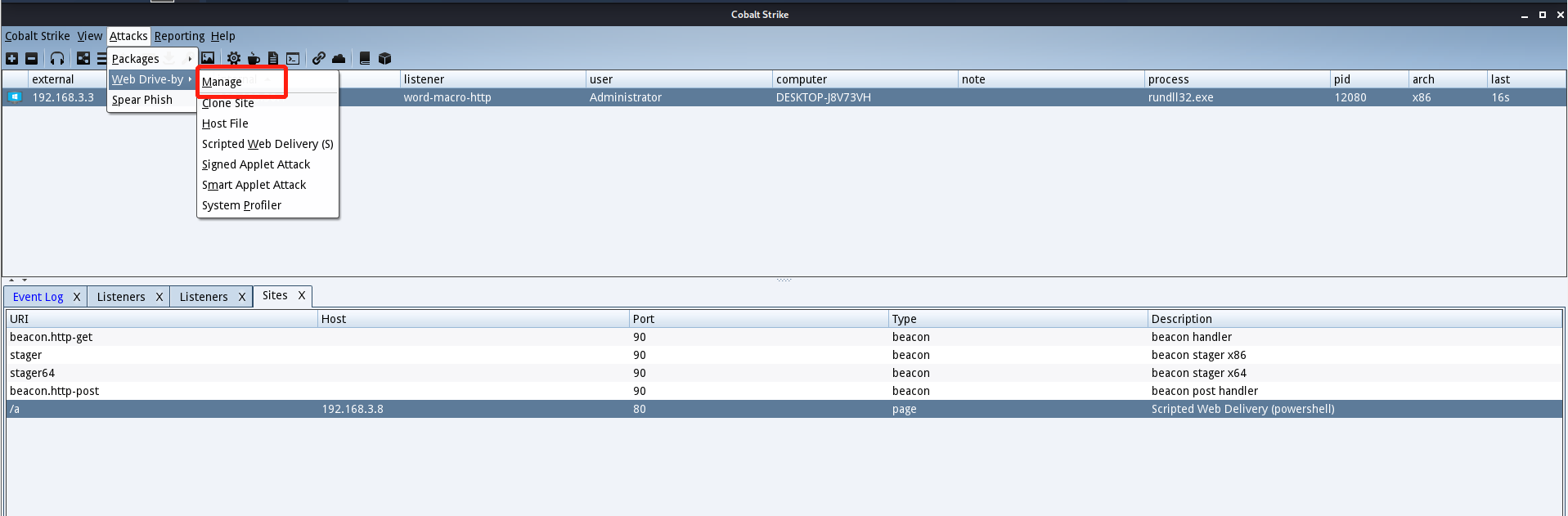Click the cloud icon to manage web server
Image resolution: width=1568 pixels, height=516 pixels.
(x=339, y=58)
